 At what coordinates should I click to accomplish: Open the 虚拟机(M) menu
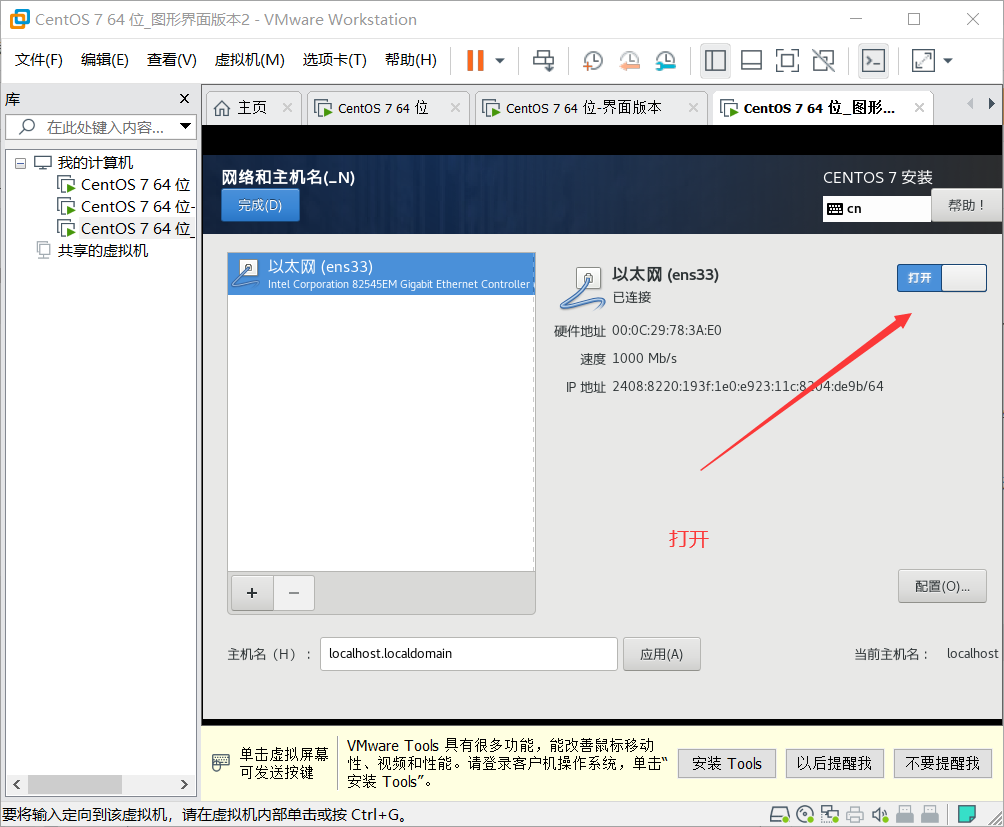249,59
